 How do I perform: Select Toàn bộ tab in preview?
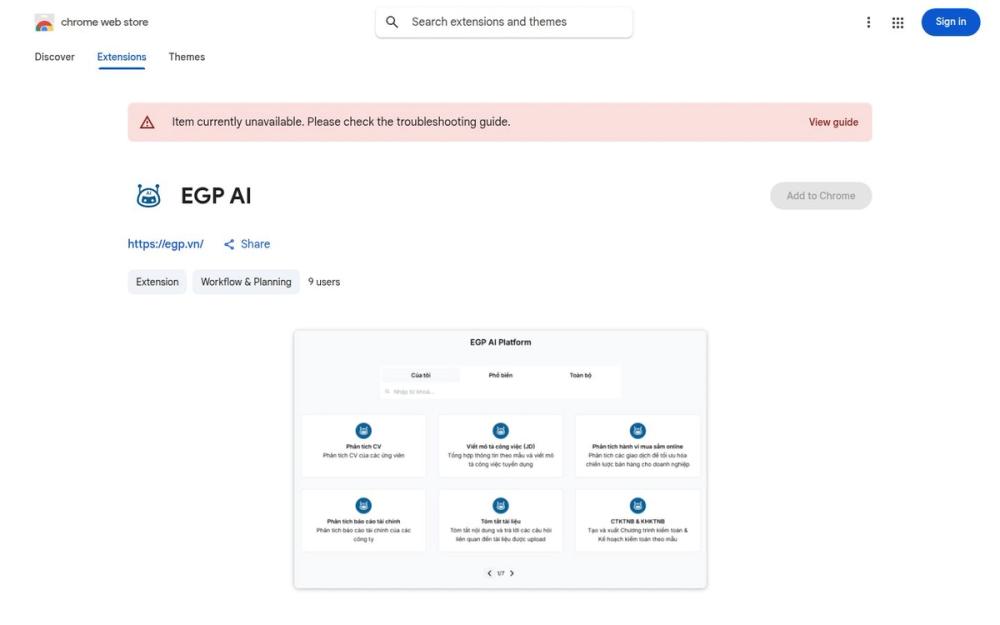click(x=580, y=375)
